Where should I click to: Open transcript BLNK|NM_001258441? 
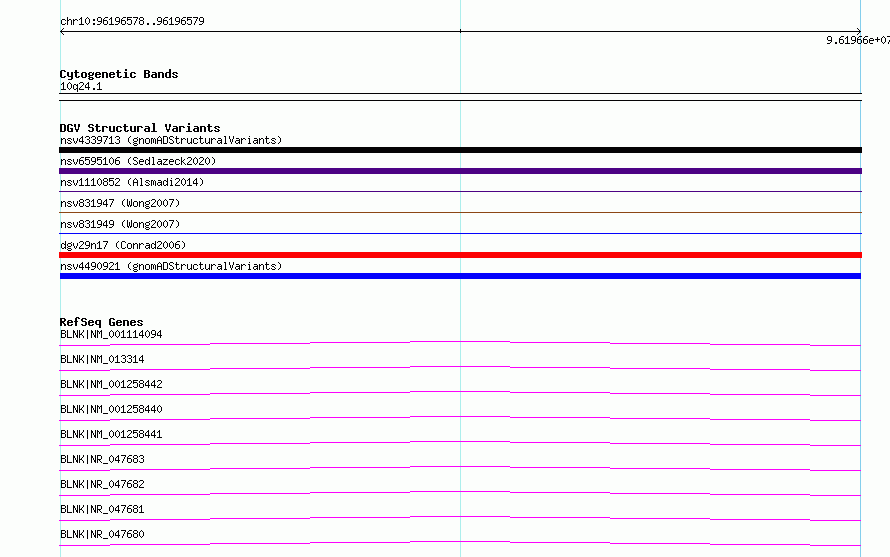click(111, 434)
